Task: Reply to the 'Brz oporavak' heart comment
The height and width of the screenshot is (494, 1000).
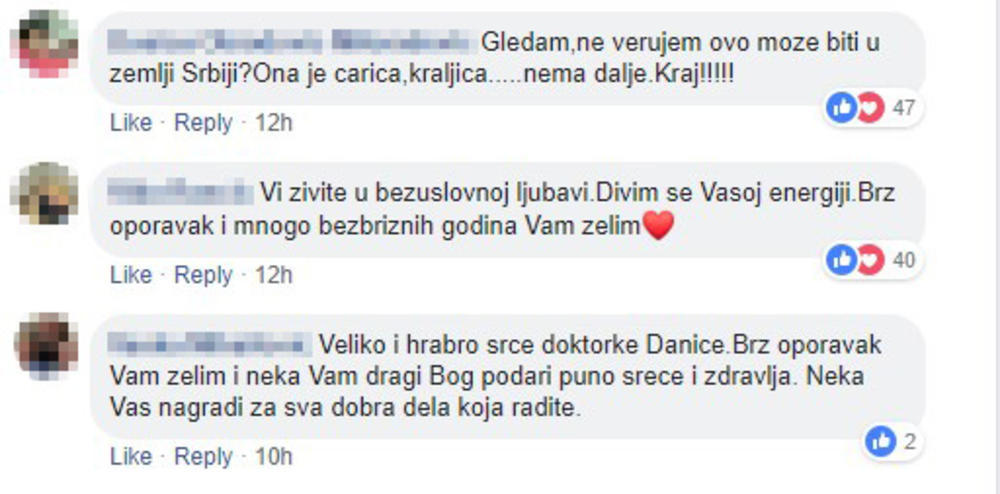Action: 203,275
